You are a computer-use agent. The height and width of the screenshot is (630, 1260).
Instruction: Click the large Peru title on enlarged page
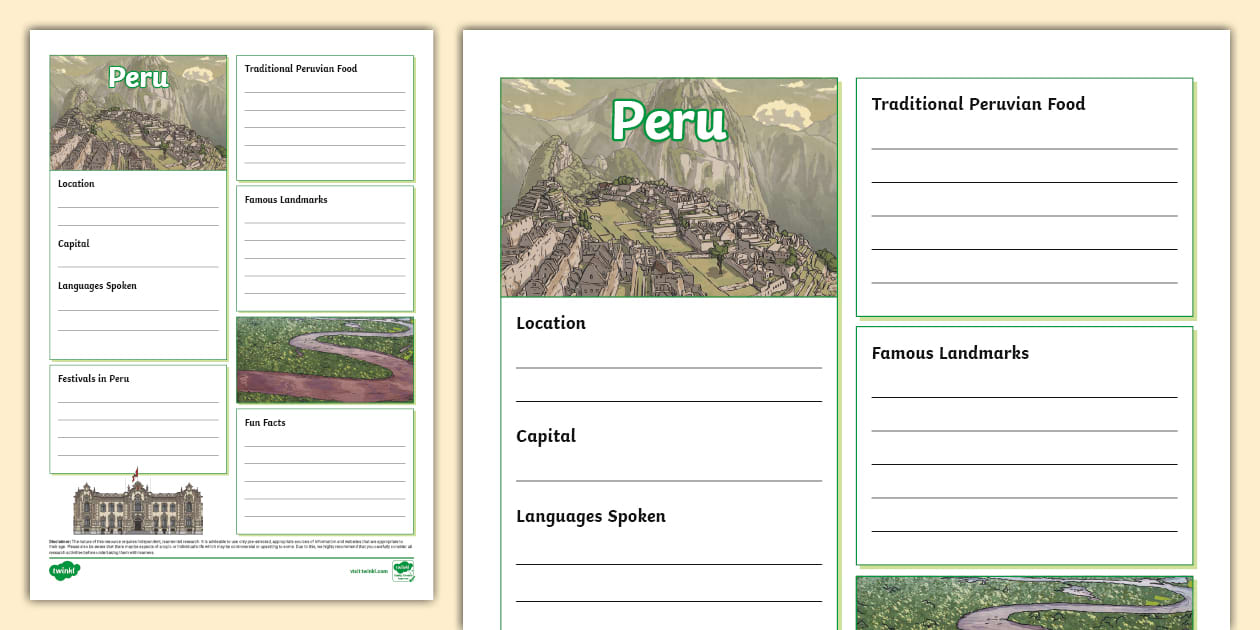(x=669, y=121)
